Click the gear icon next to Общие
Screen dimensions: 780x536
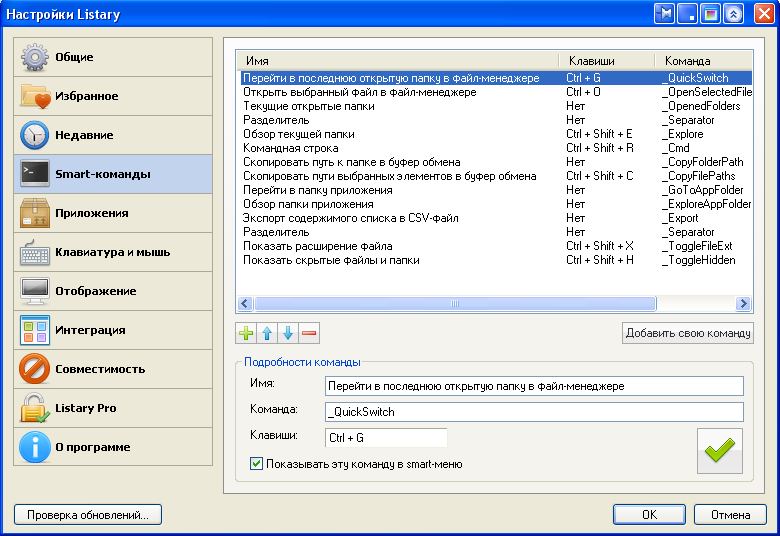pos(35,57)
